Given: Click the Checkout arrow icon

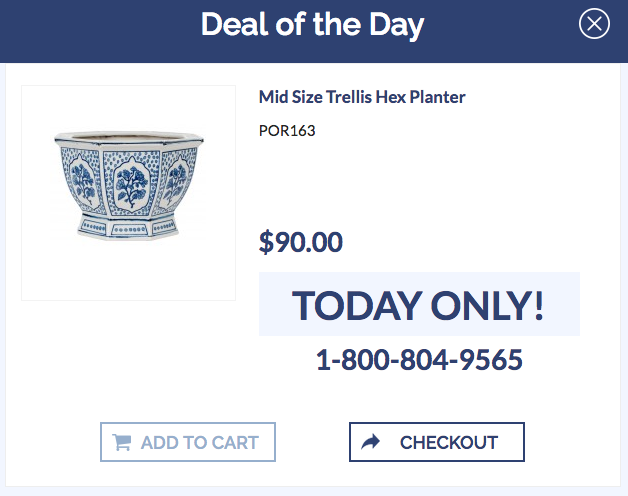Looking at the screenshot, I should click(x=371, y=442).
